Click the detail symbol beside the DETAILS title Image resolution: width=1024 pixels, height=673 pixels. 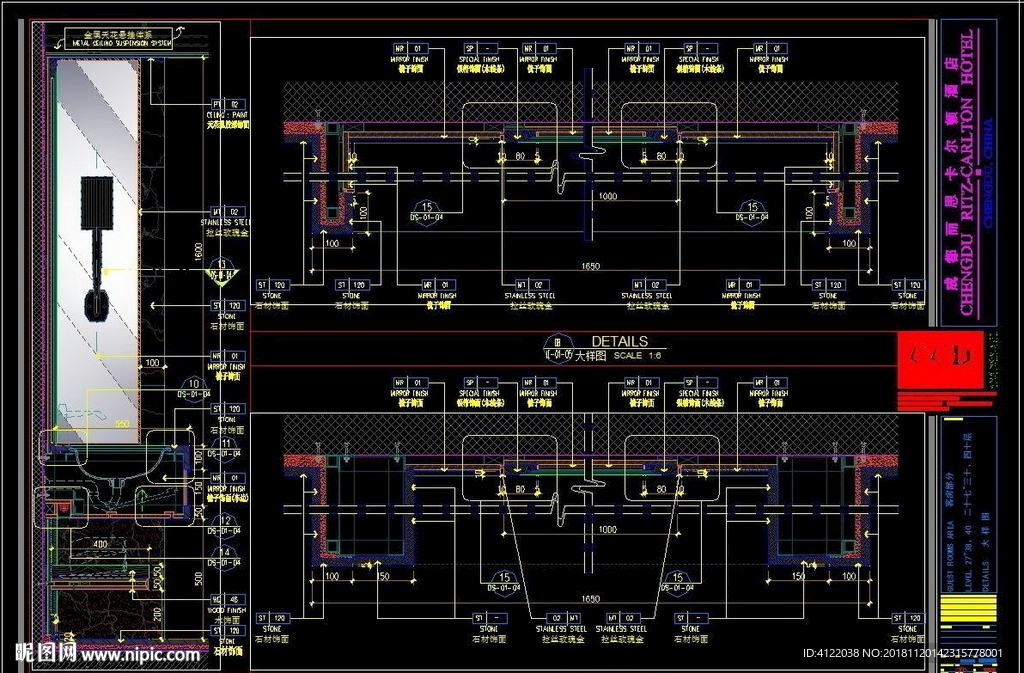(x=557, y=347)
